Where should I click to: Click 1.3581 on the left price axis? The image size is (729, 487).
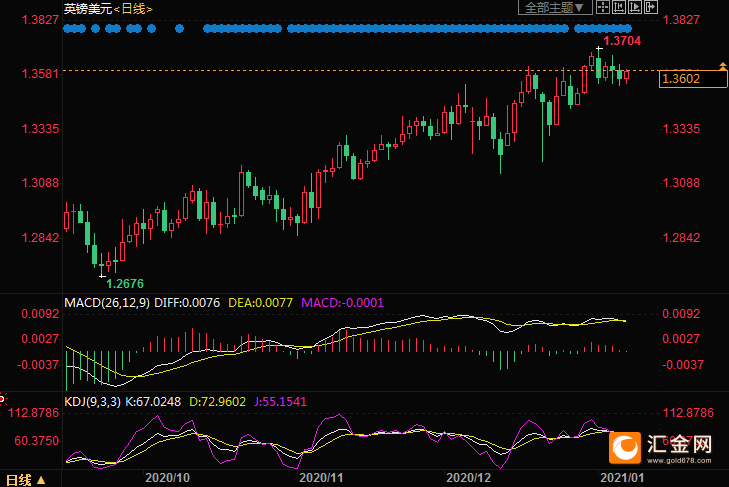40,74
